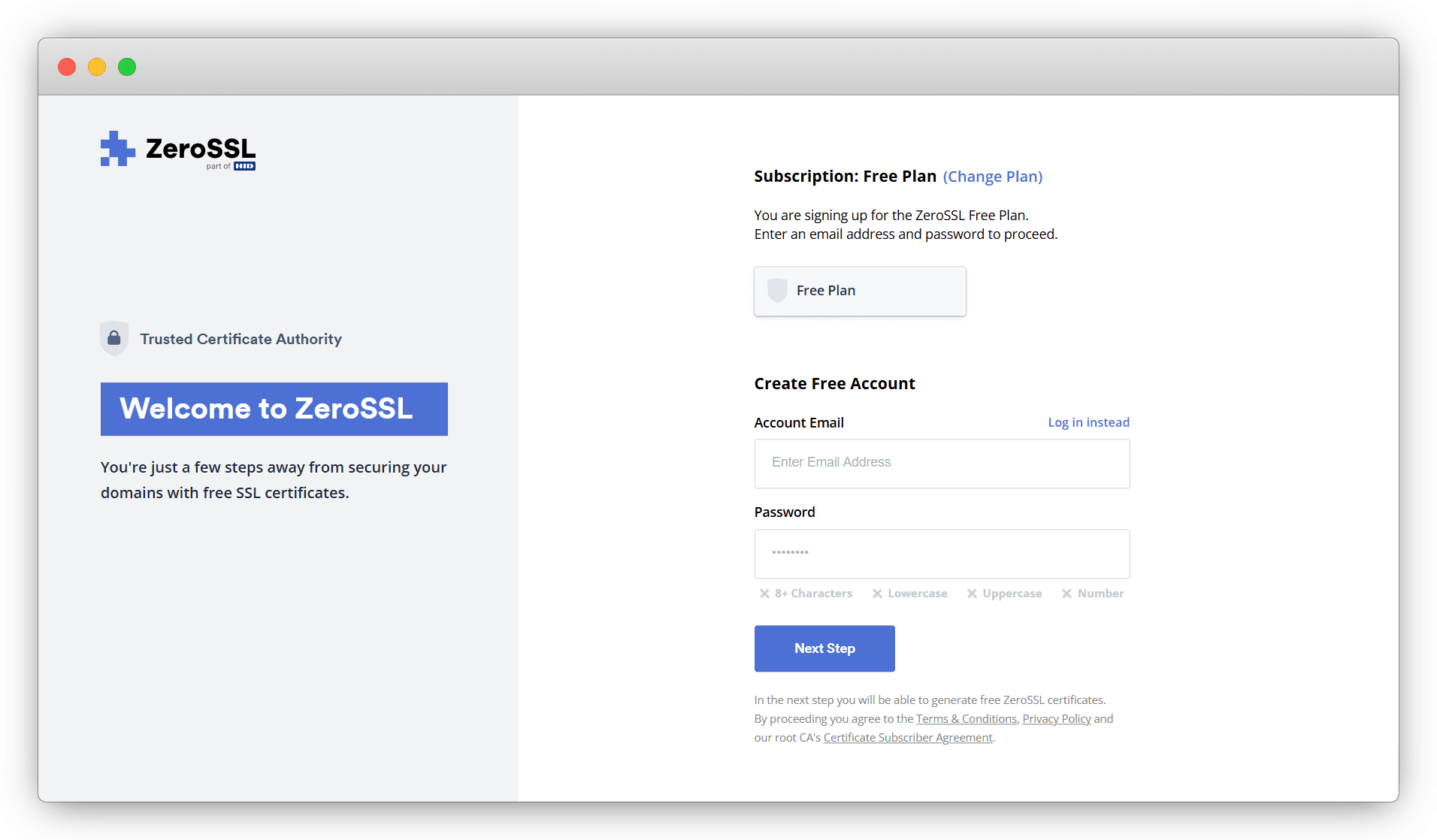Click the X icon beside Uppercase
1437x840 pixels.
click(x=972, y=594)
